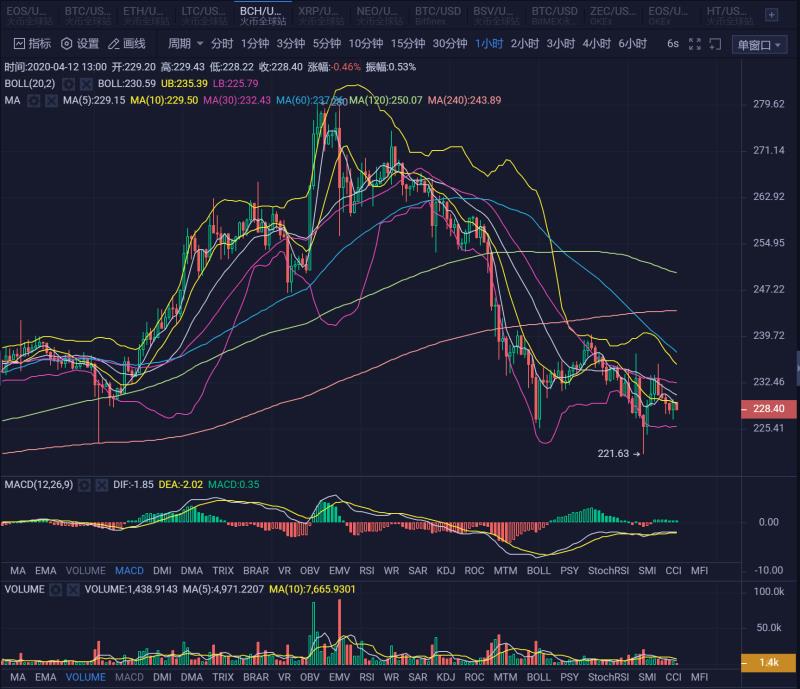Expand the 周期 period dropdown
This screenshot has height=689, width=800.
186,44
